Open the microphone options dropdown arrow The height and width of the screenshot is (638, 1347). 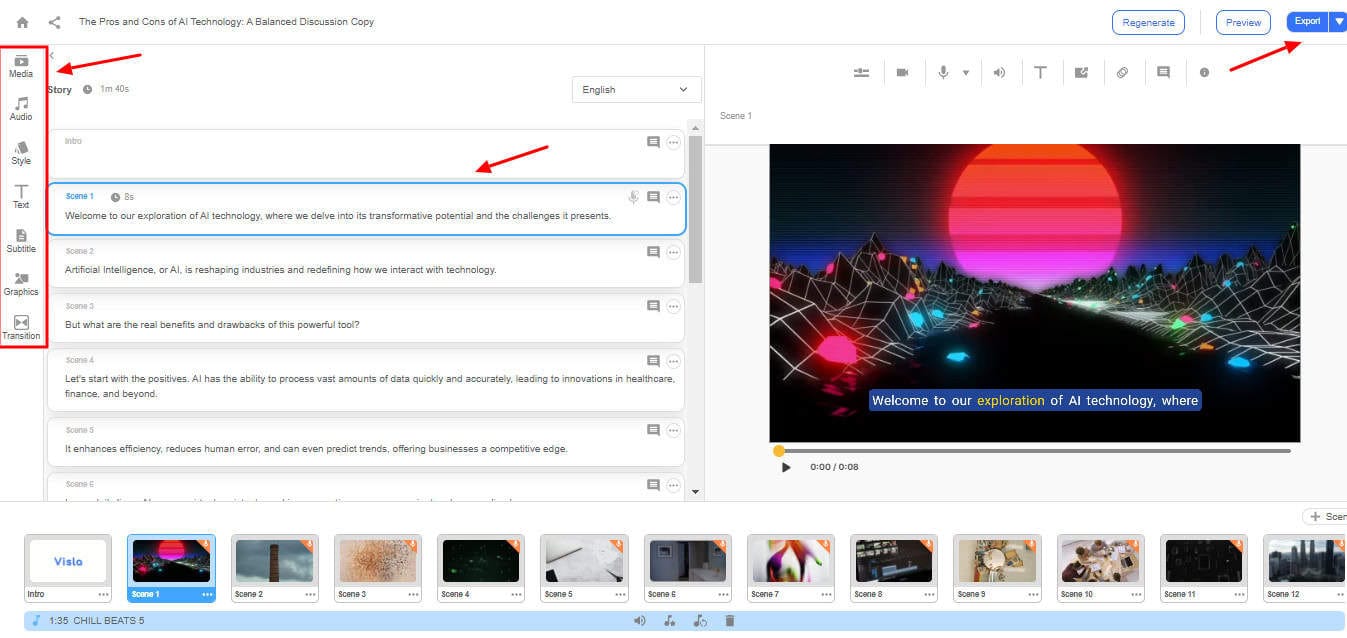965,73
